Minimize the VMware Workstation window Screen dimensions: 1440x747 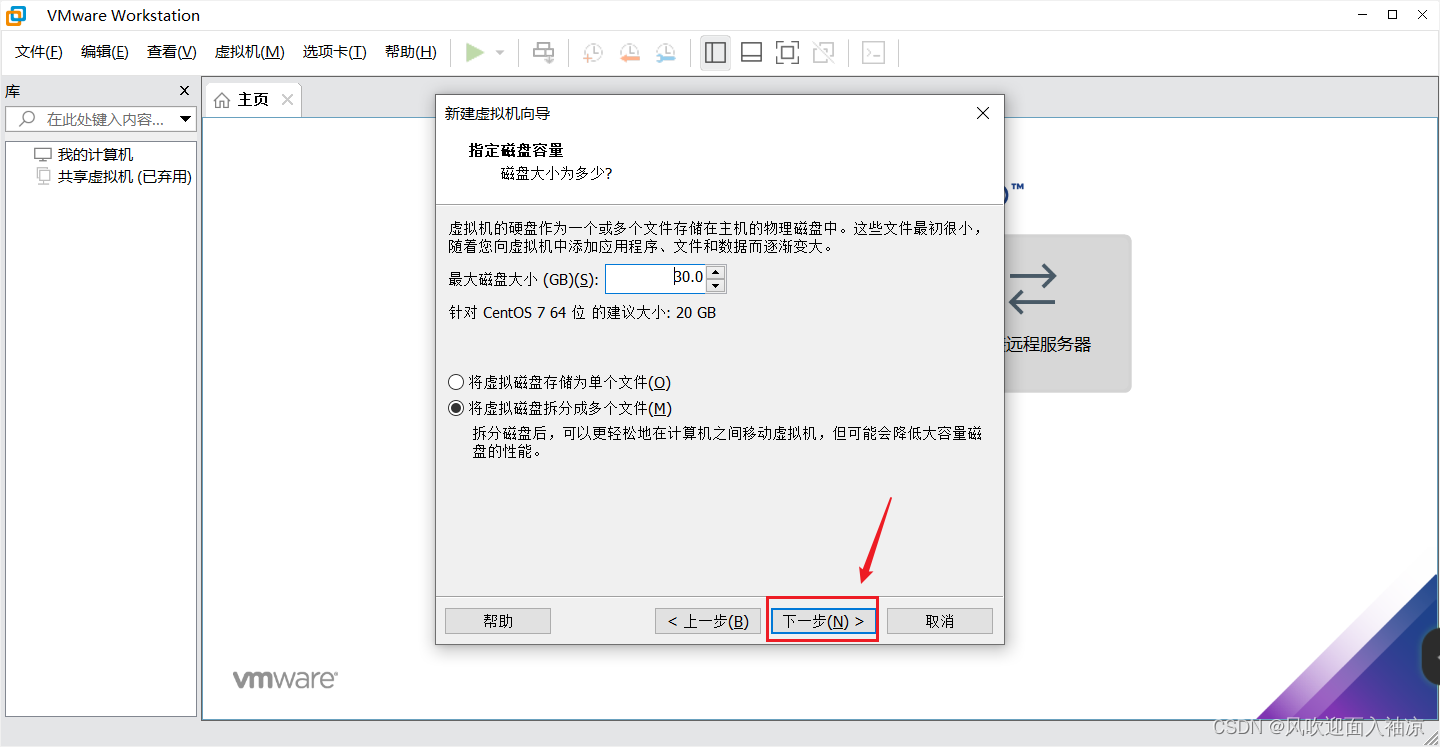coord(1361,15)
